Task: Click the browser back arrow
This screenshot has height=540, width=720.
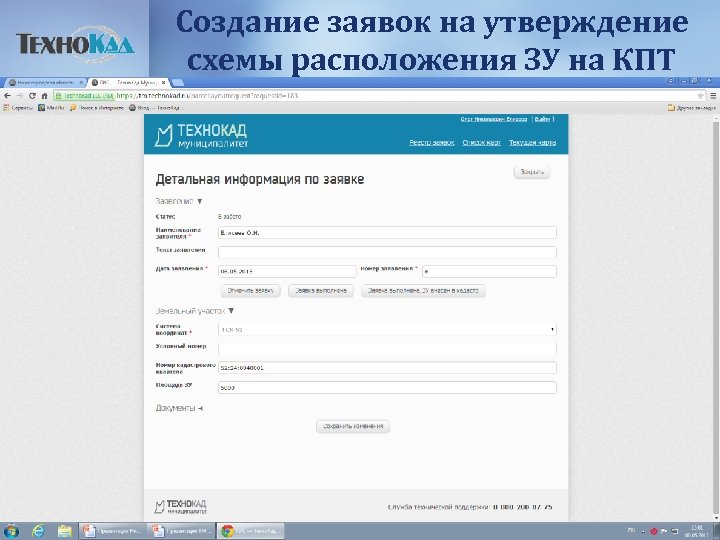Action: pyautogui.click(x=7, y=96)
